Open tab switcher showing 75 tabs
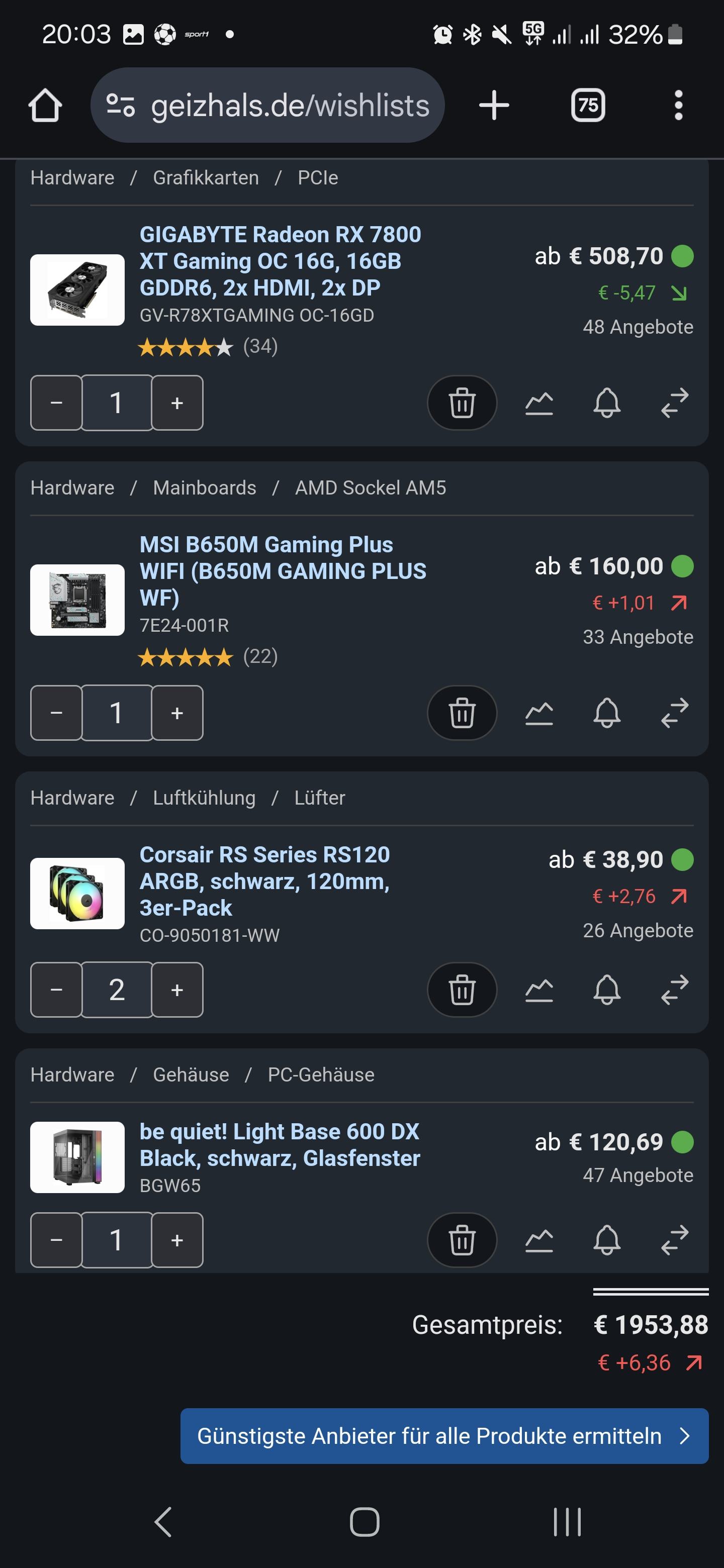The height and width of the screenshot is (1568, 724). pyautogui.click(x=588, y=106)
